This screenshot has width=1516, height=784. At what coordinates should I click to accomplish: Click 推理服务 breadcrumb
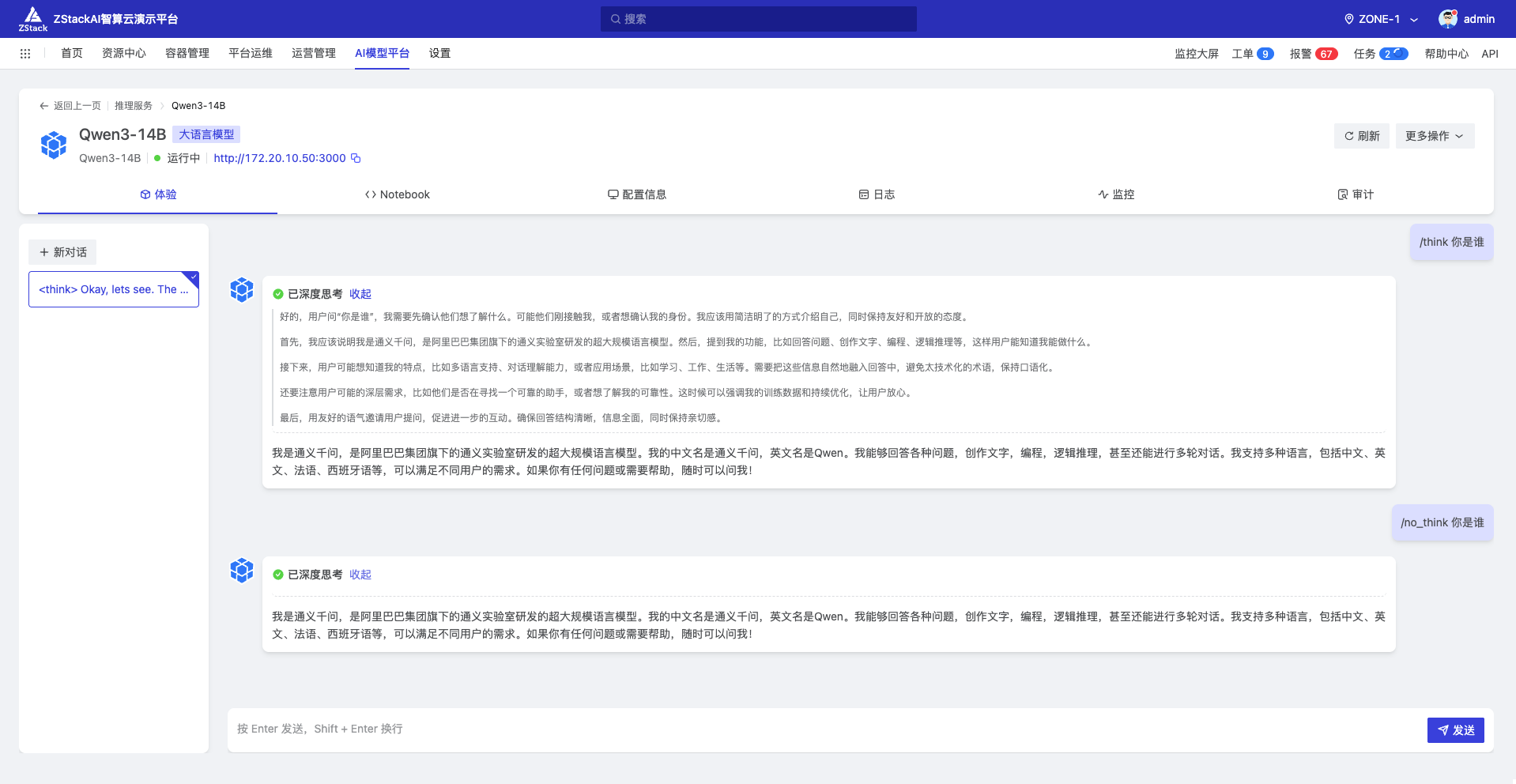coord(134,106)
